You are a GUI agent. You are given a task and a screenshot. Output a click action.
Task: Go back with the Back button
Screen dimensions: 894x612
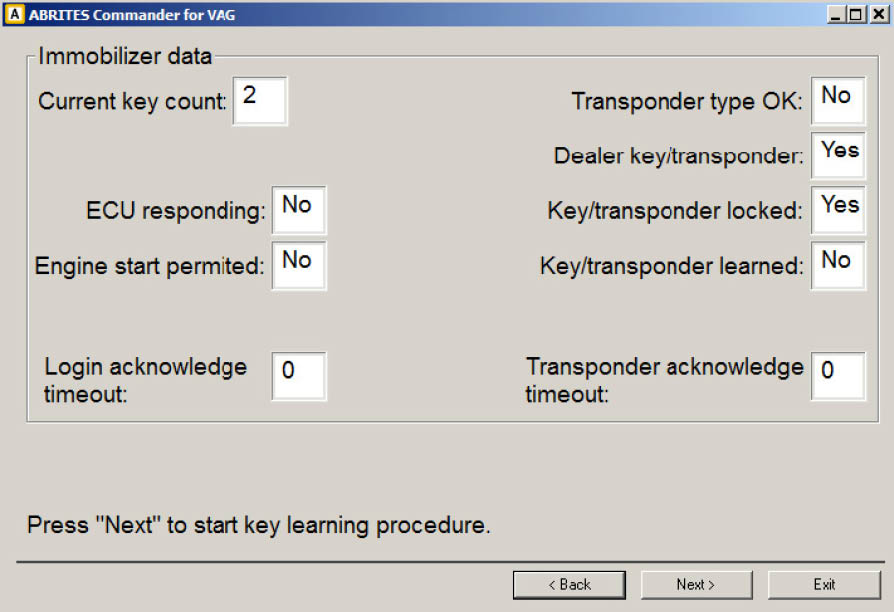[569, 585]
